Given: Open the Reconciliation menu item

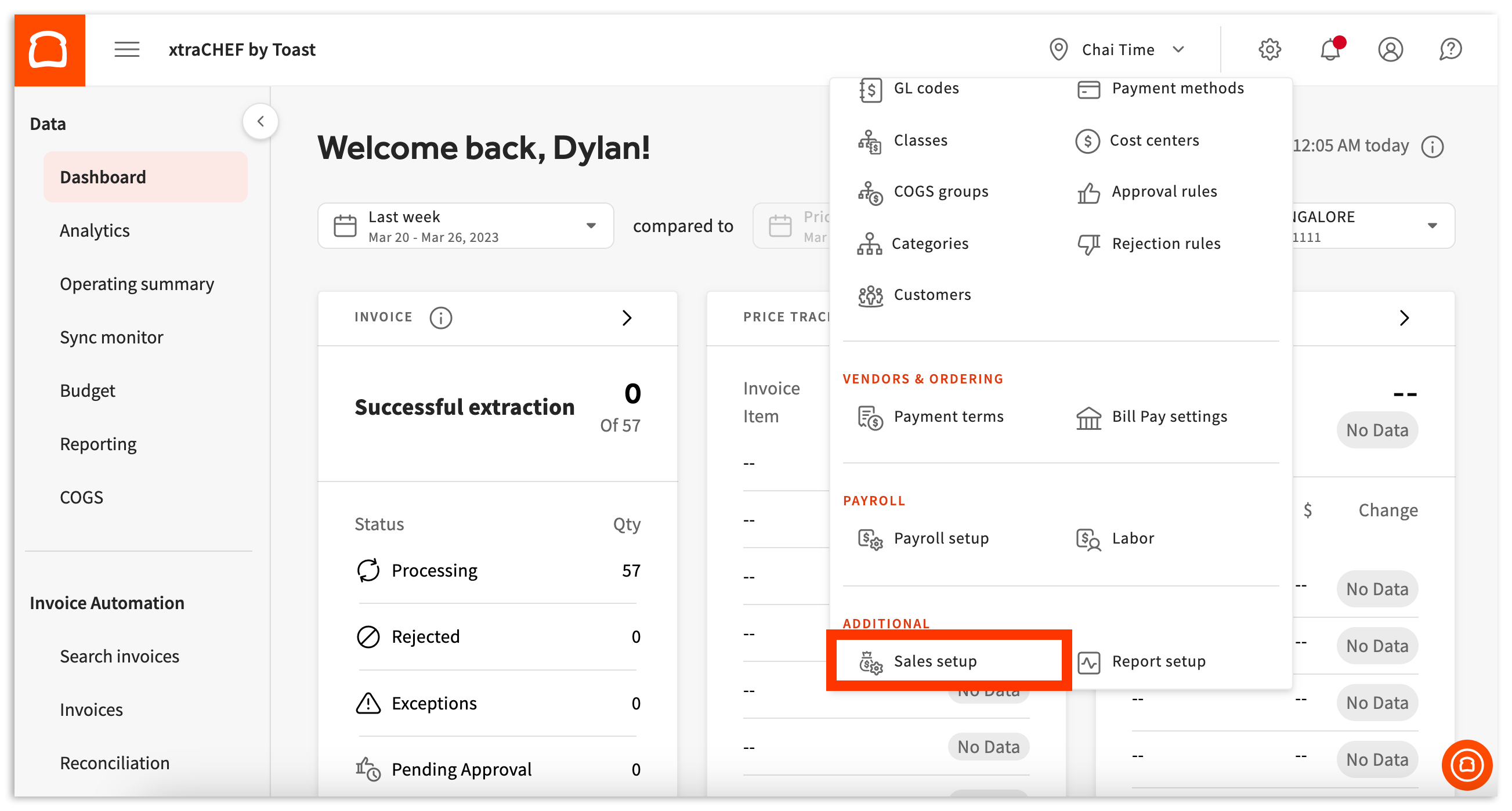Looking at the screenshot, I should [x=114, y=762].
